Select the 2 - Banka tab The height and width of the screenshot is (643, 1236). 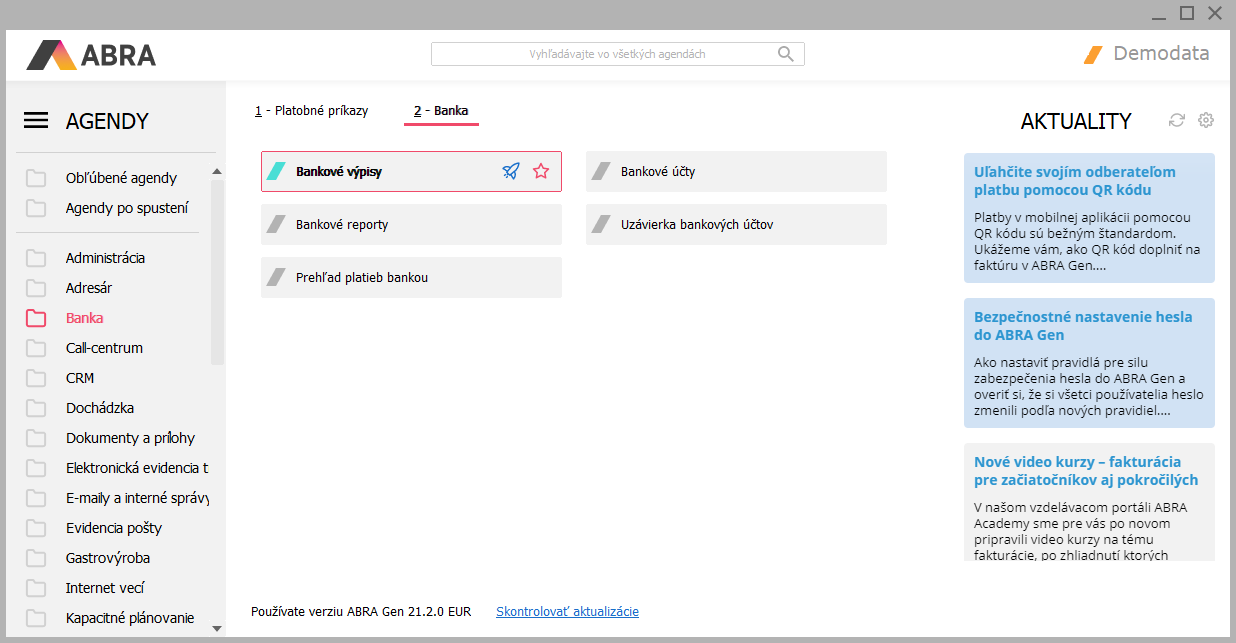tap(441, 111)
